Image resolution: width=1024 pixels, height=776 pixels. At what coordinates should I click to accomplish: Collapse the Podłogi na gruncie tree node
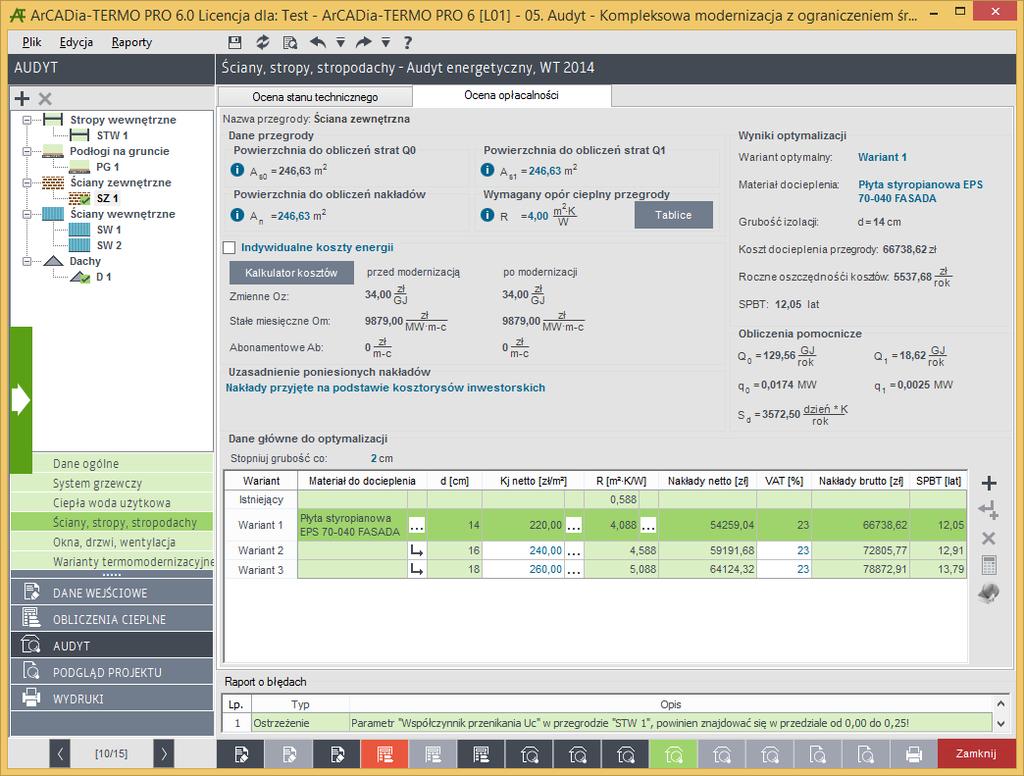(x=27, y=152)
